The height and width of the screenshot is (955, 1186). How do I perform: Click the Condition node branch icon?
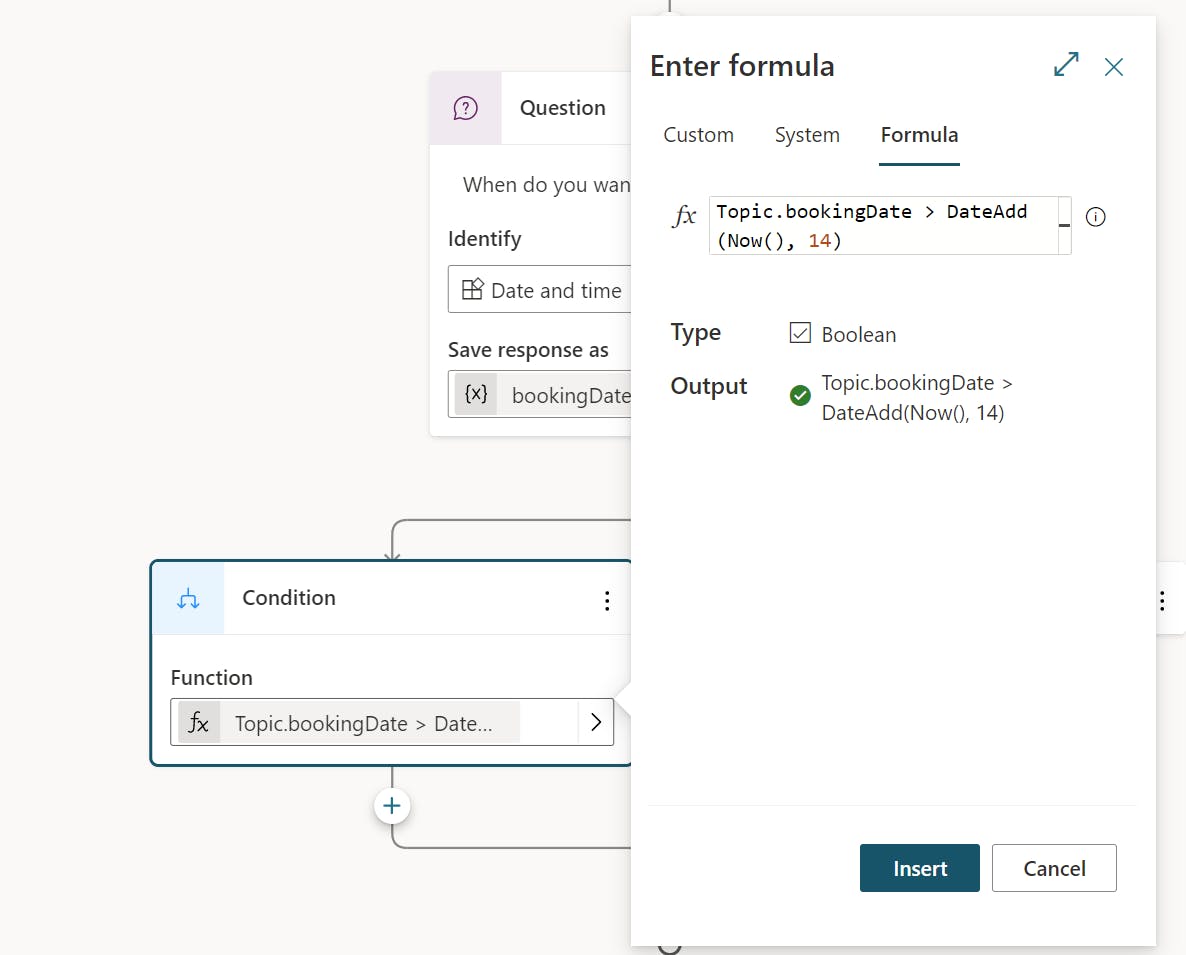188,598
